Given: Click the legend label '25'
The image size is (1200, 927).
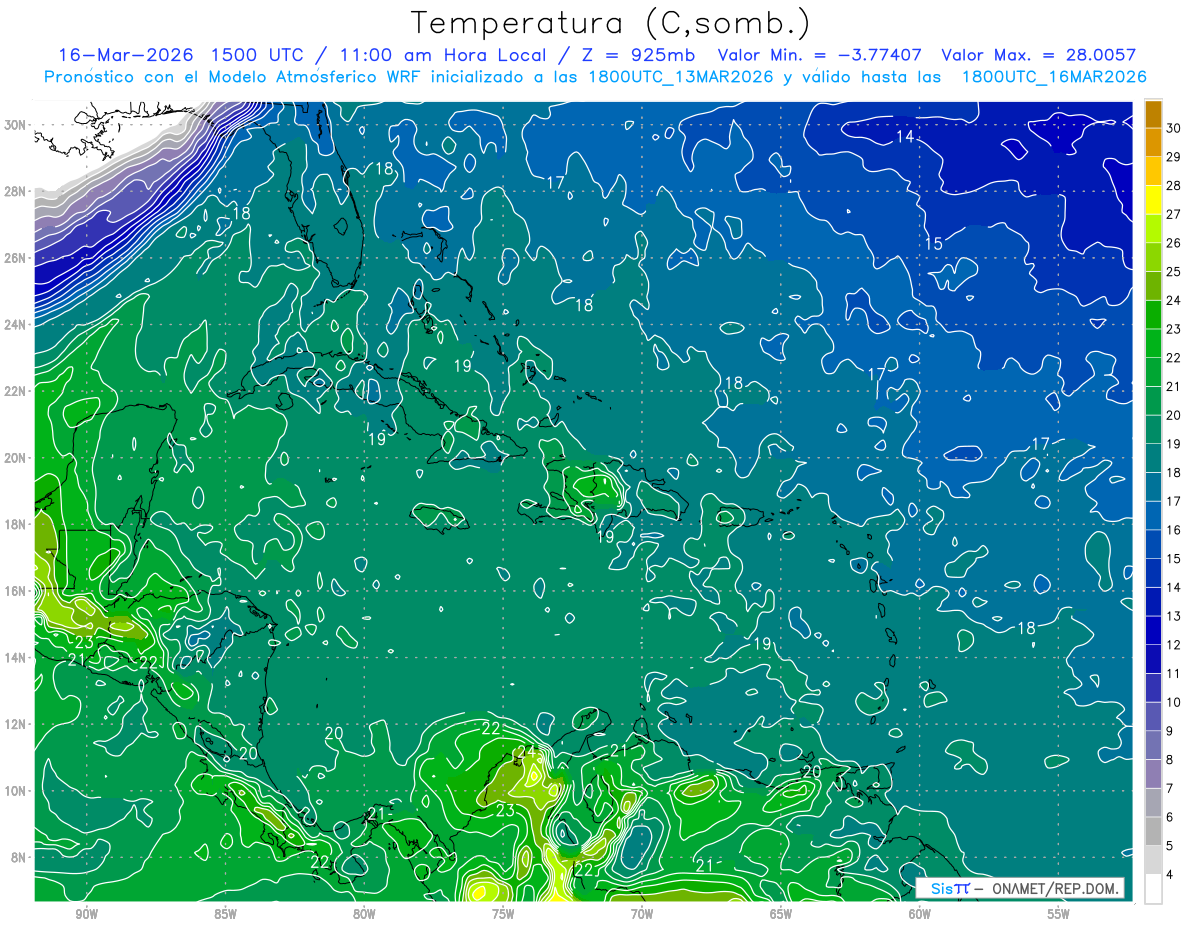Looking at the screenshot, I should 1174,272.
